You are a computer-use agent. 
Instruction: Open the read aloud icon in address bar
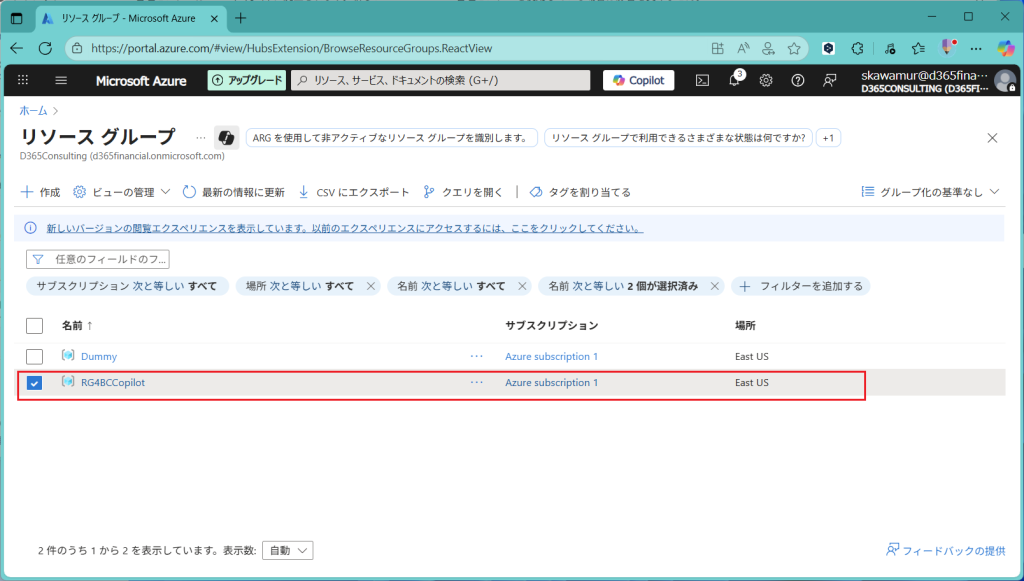tap(743, 48)
